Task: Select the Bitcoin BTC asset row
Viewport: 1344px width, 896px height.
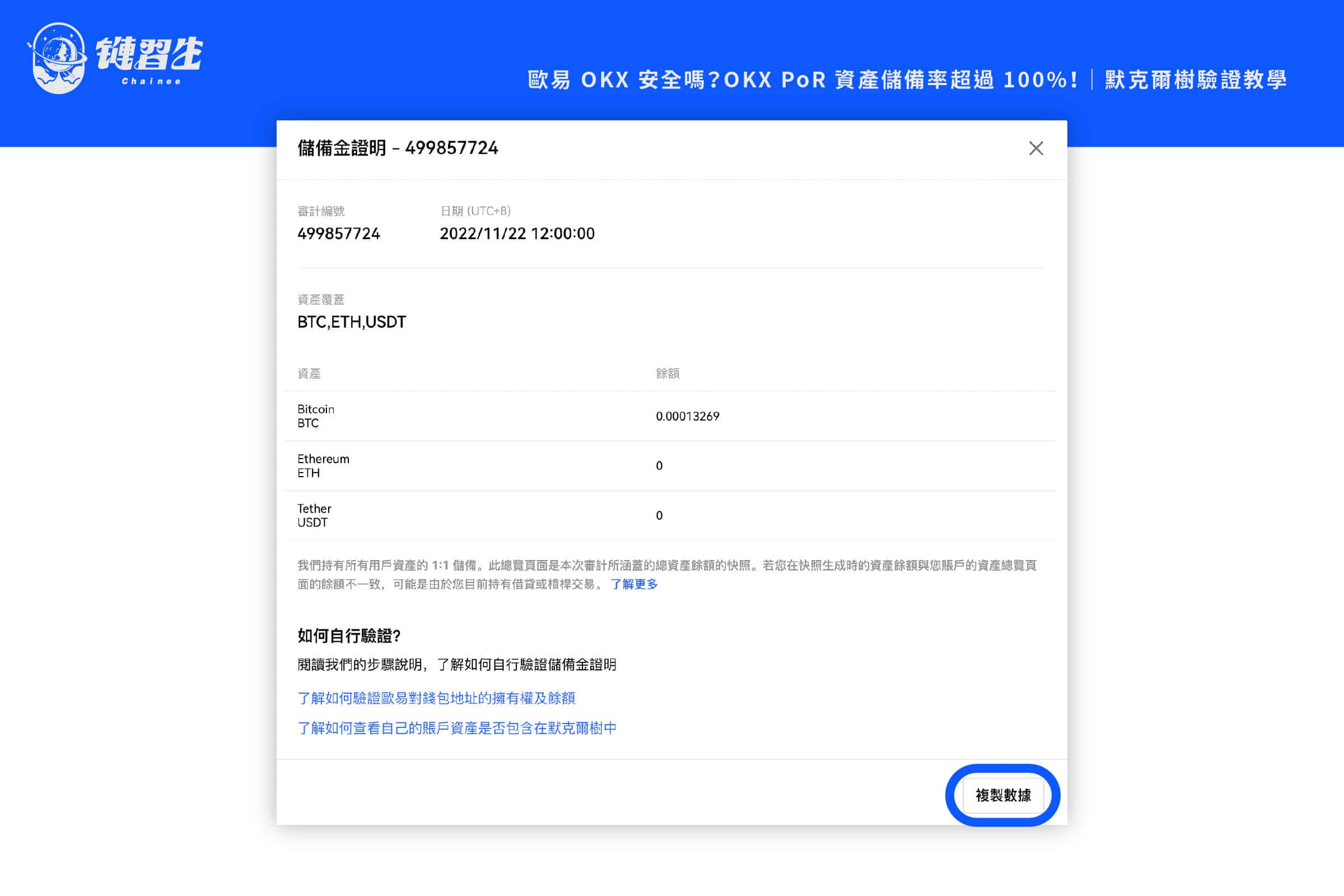Action: tap(670, 416)
